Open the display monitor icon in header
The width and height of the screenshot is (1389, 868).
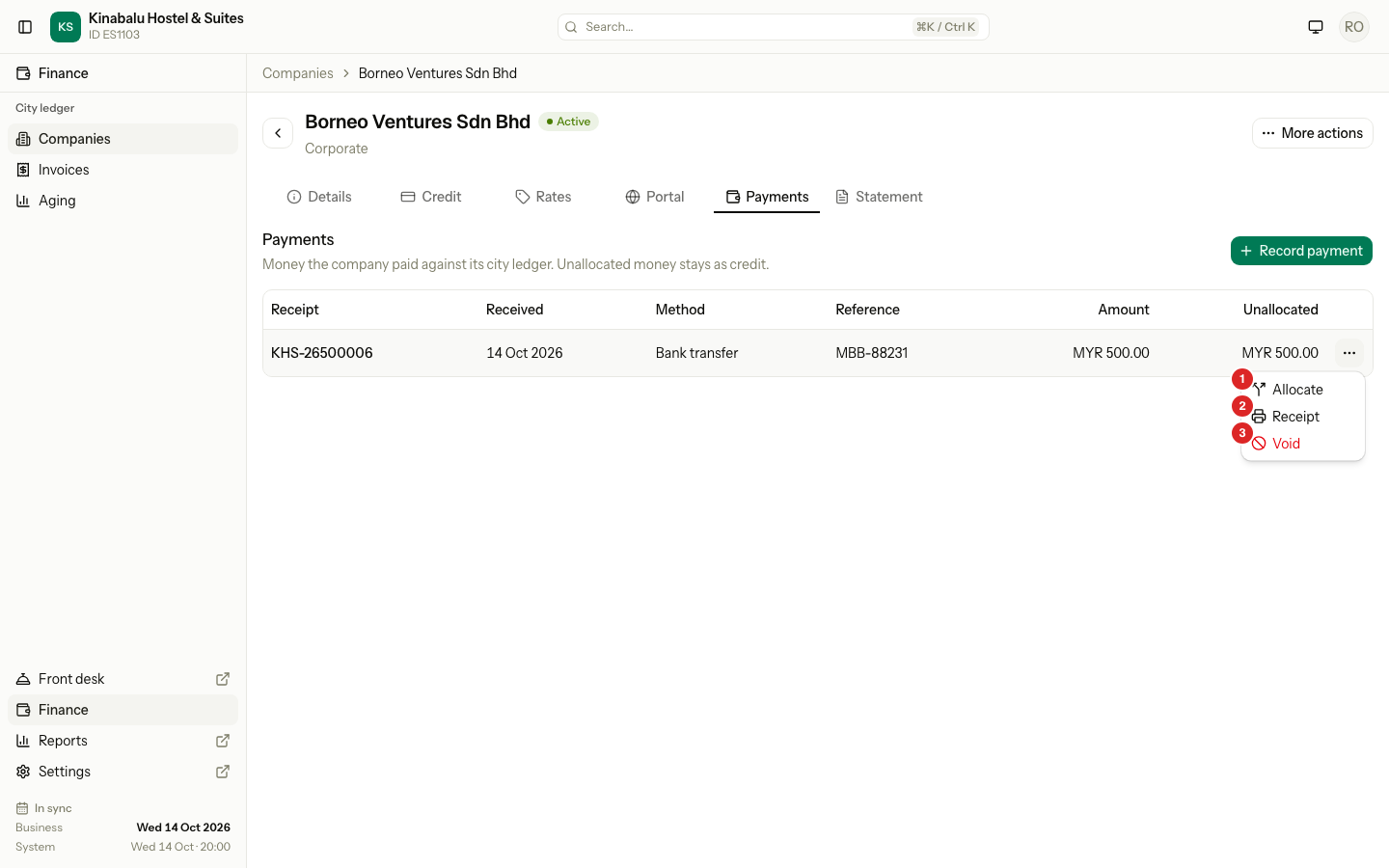(1316, 27)
